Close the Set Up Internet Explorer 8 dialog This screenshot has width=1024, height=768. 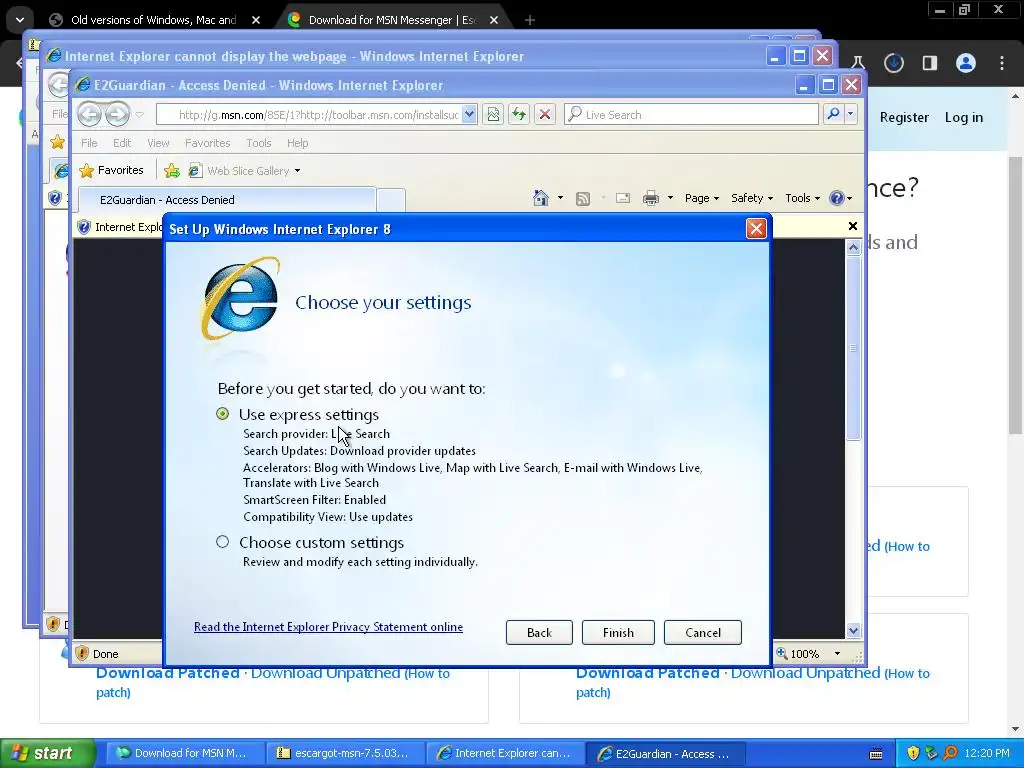[756, 229]
